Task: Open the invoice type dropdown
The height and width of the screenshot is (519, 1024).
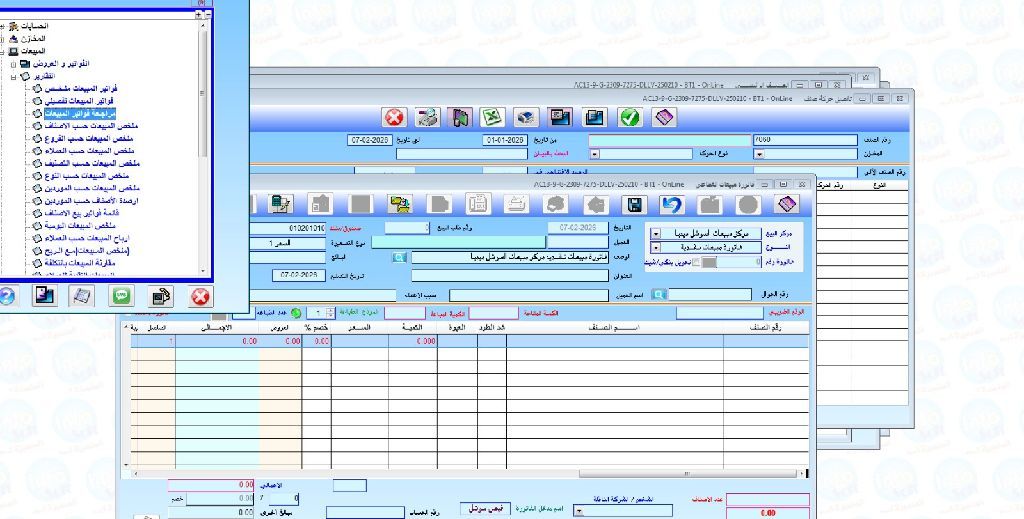Action: coord(655,247)
